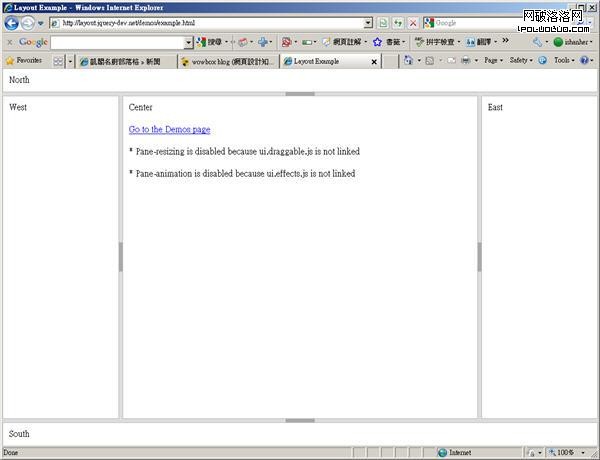The height and width of the screenshot is (460, 600).
Task: Toggle the North pane resizer bar
Action: [300, 94]
